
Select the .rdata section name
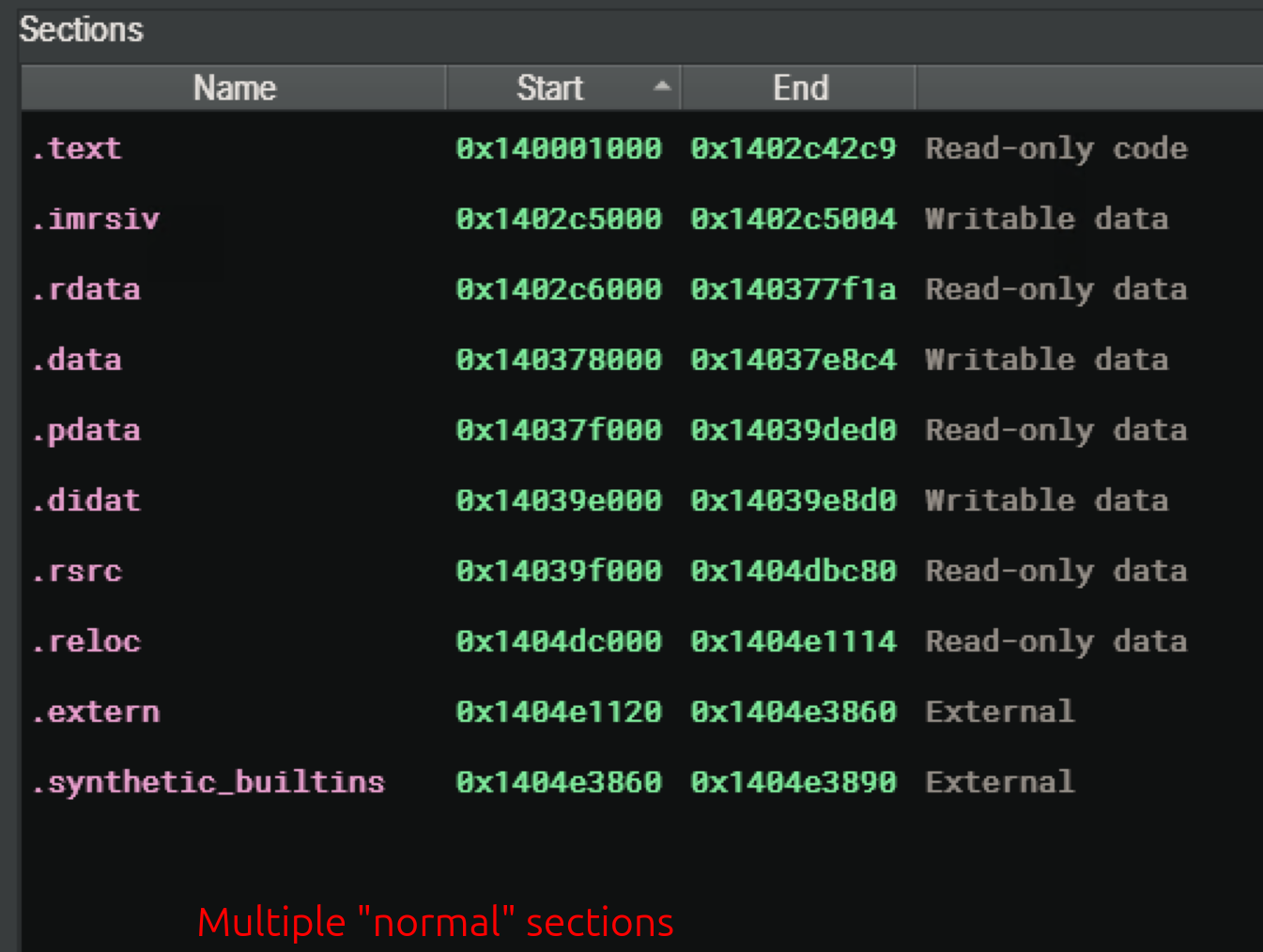(x=86, y=289)
